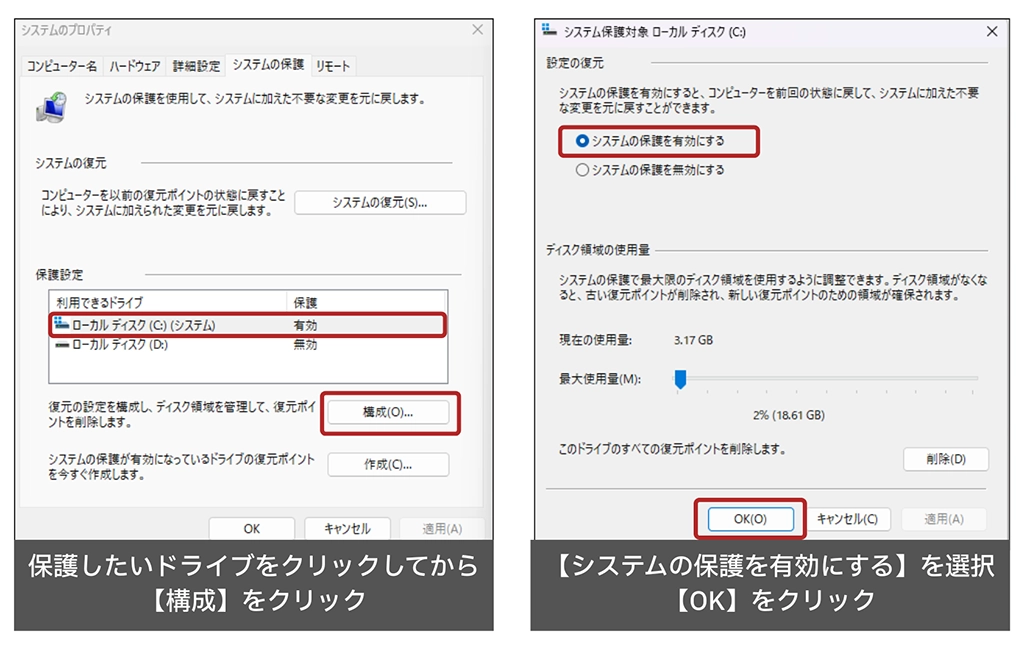Click the 最大使用量 slider handle
This screenshot has height=658, width=1024.
[680, 378]
